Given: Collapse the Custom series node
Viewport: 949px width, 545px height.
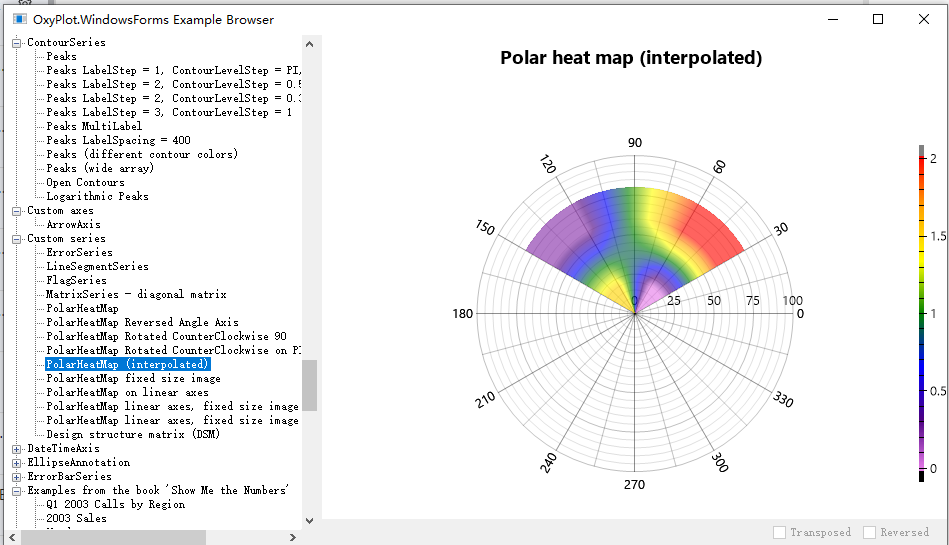Looking at the screenshot, I should pyautogui.click(x=16, y=239).
